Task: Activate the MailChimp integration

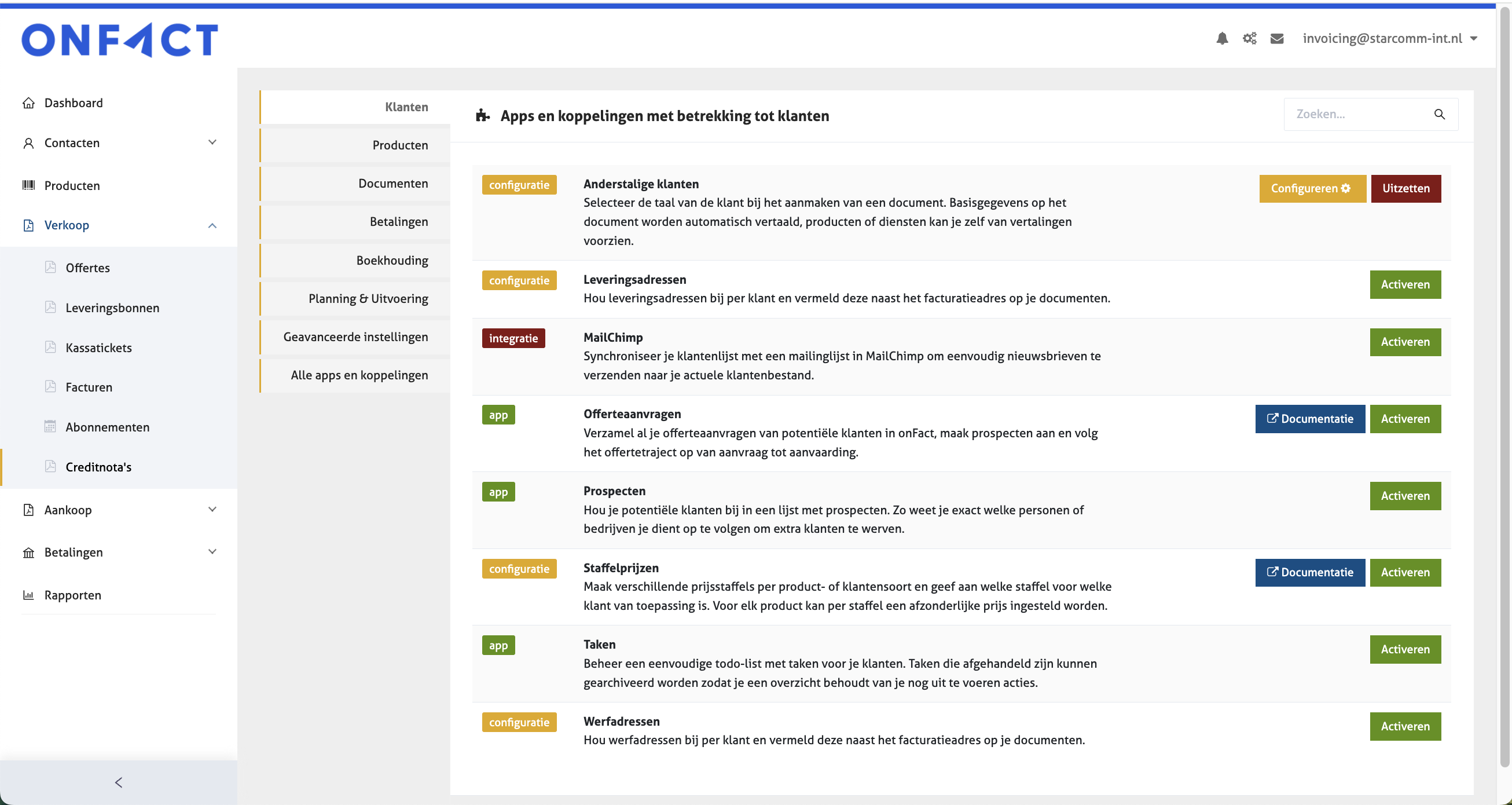Action: [1404, 342]
